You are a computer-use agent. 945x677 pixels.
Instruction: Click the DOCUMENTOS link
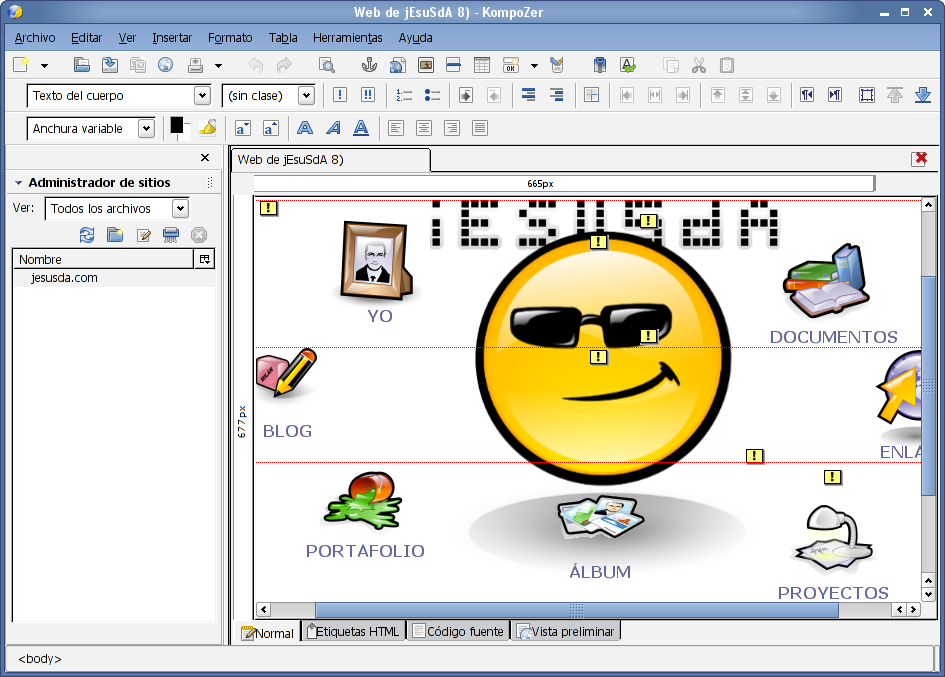tap(834, 337)
